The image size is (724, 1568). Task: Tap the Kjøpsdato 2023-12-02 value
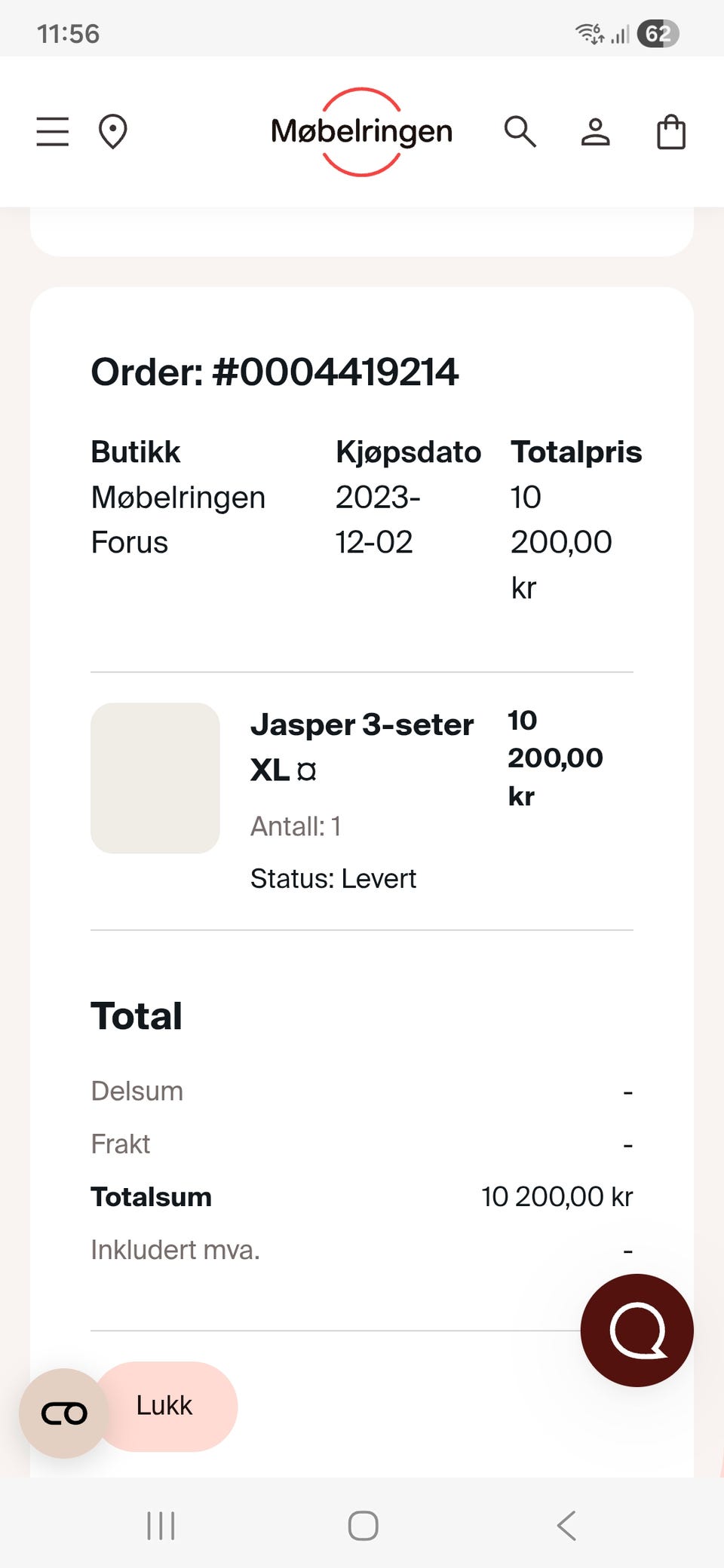tap(378, 519)
